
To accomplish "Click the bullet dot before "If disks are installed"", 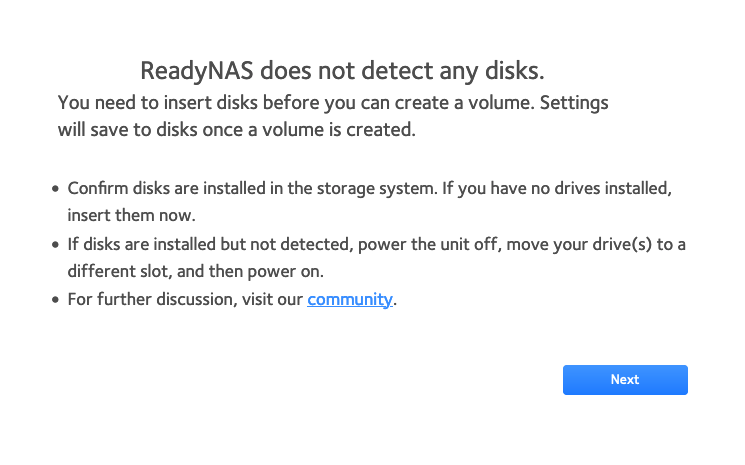I will tap(54, 245).
